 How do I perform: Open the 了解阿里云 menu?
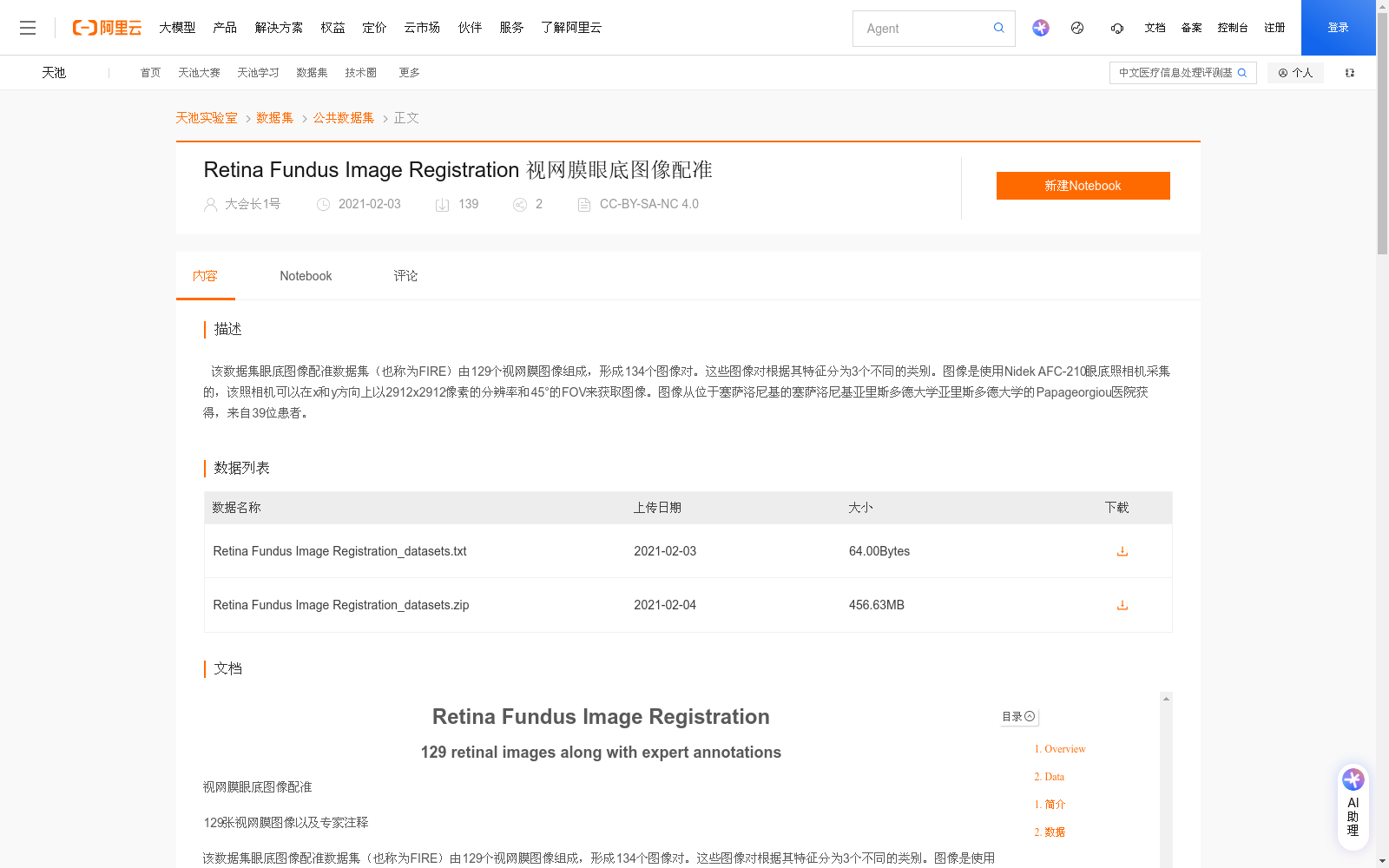(571, 28)
